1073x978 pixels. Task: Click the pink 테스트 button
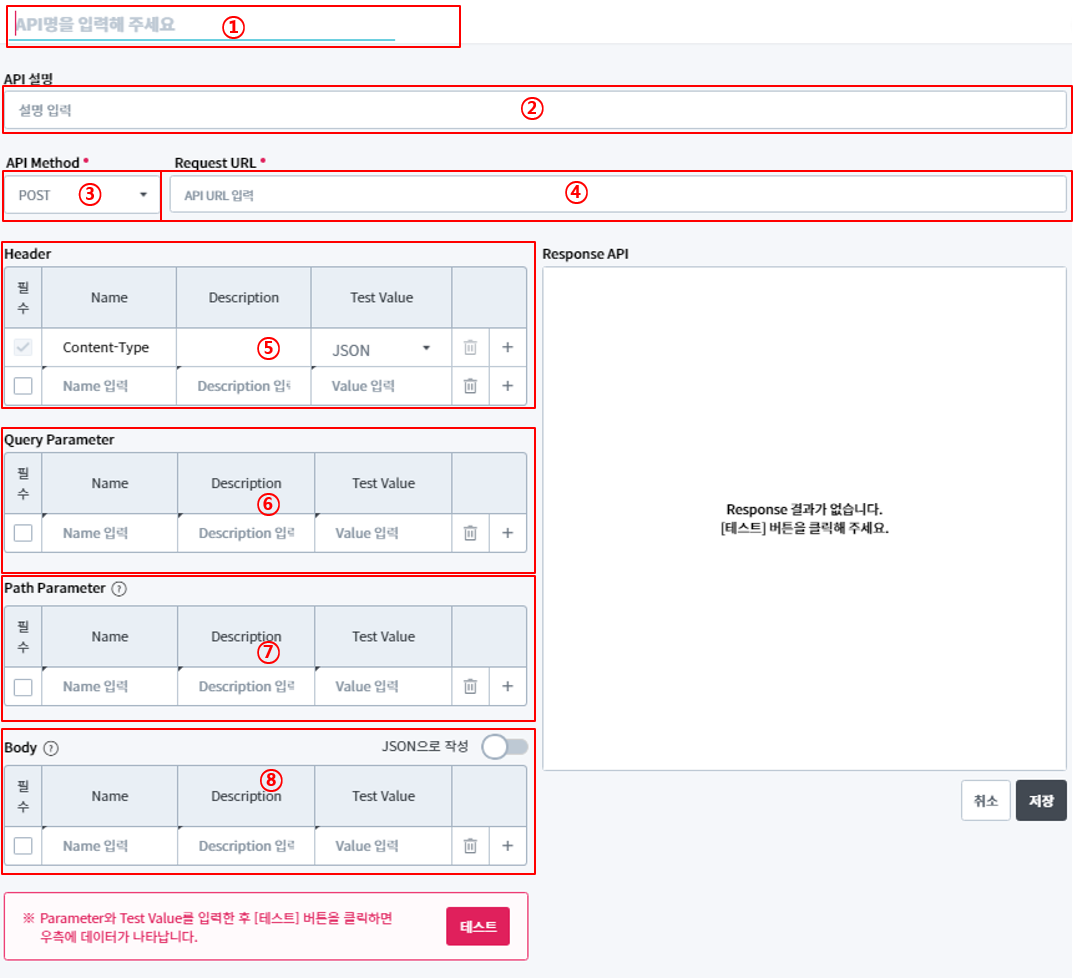coord(478,926)
